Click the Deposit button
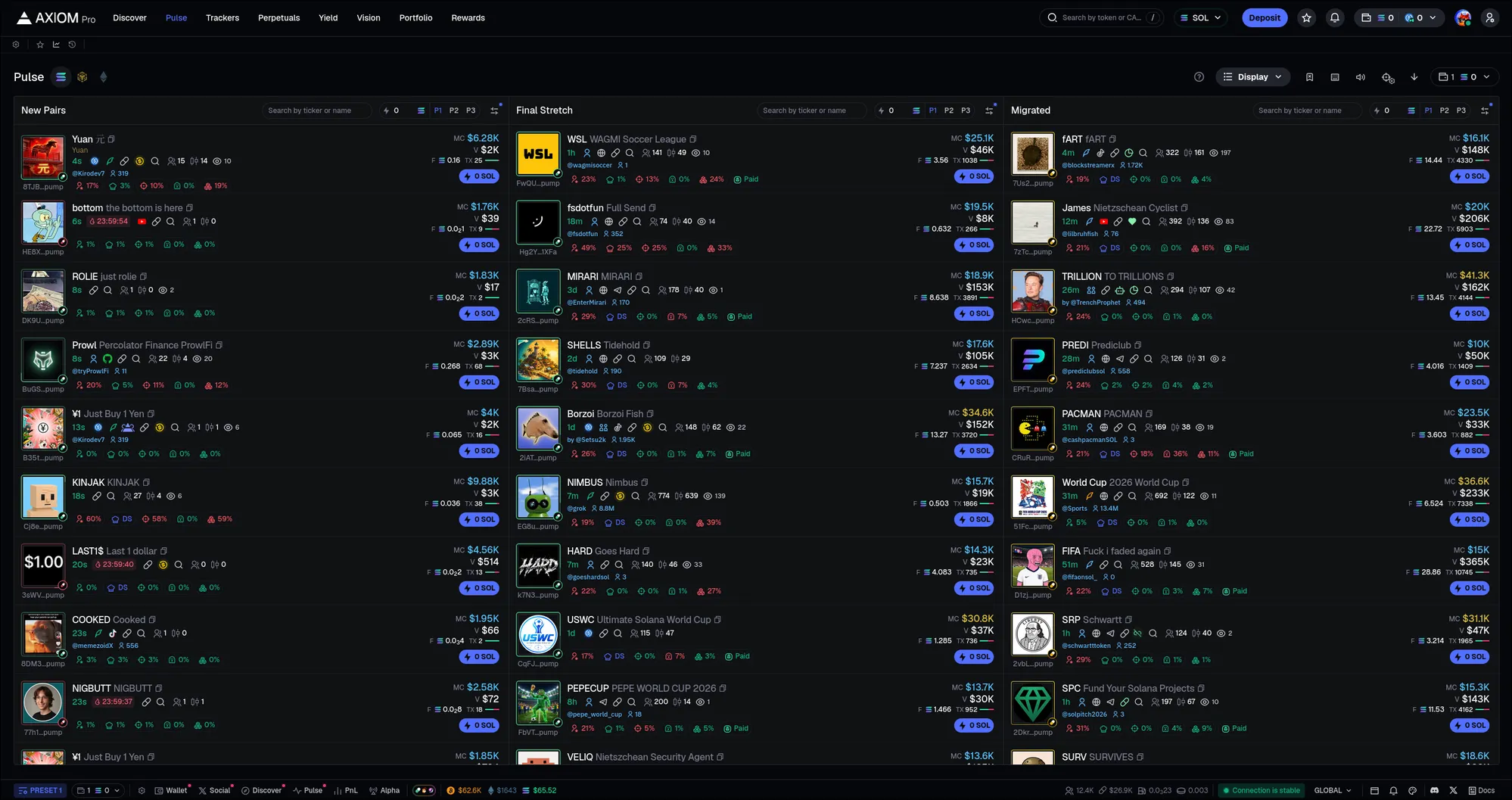 click(1265, 18)
